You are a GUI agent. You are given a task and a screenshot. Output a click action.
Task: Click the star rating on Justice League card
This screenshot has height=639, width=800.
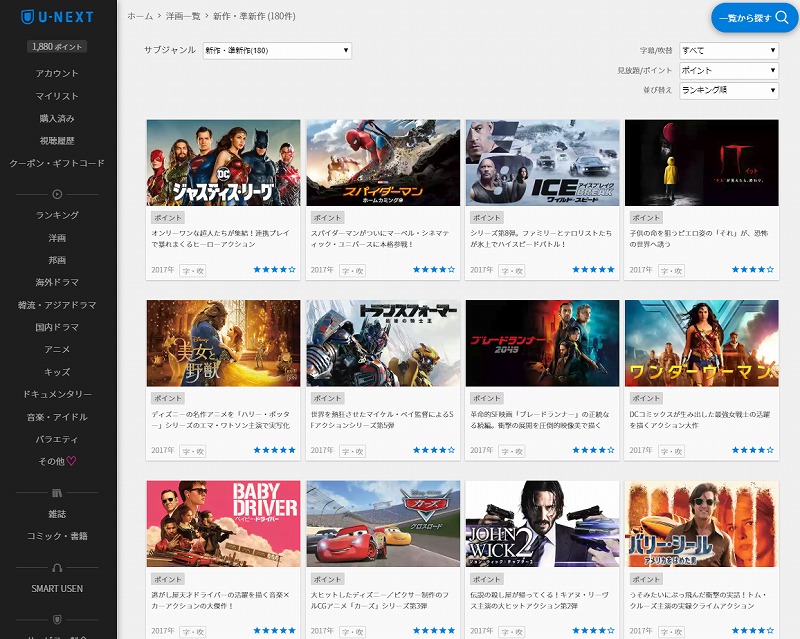[x=273, y=270]
